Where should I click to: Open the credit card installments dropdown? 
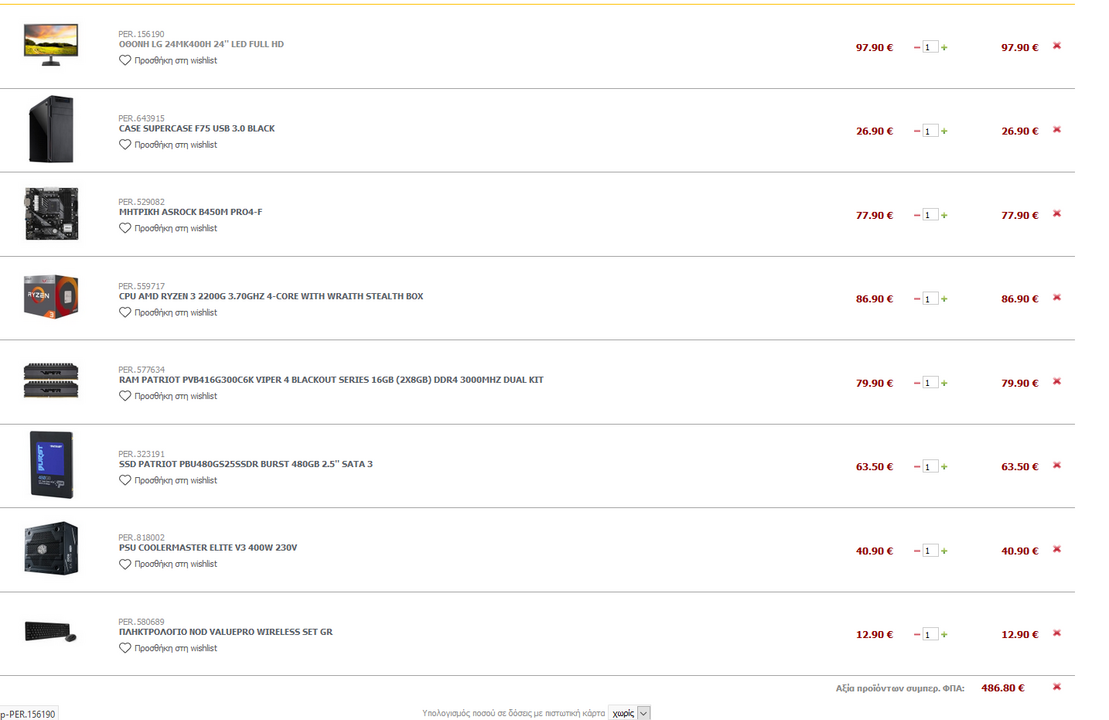click(629, 713)
